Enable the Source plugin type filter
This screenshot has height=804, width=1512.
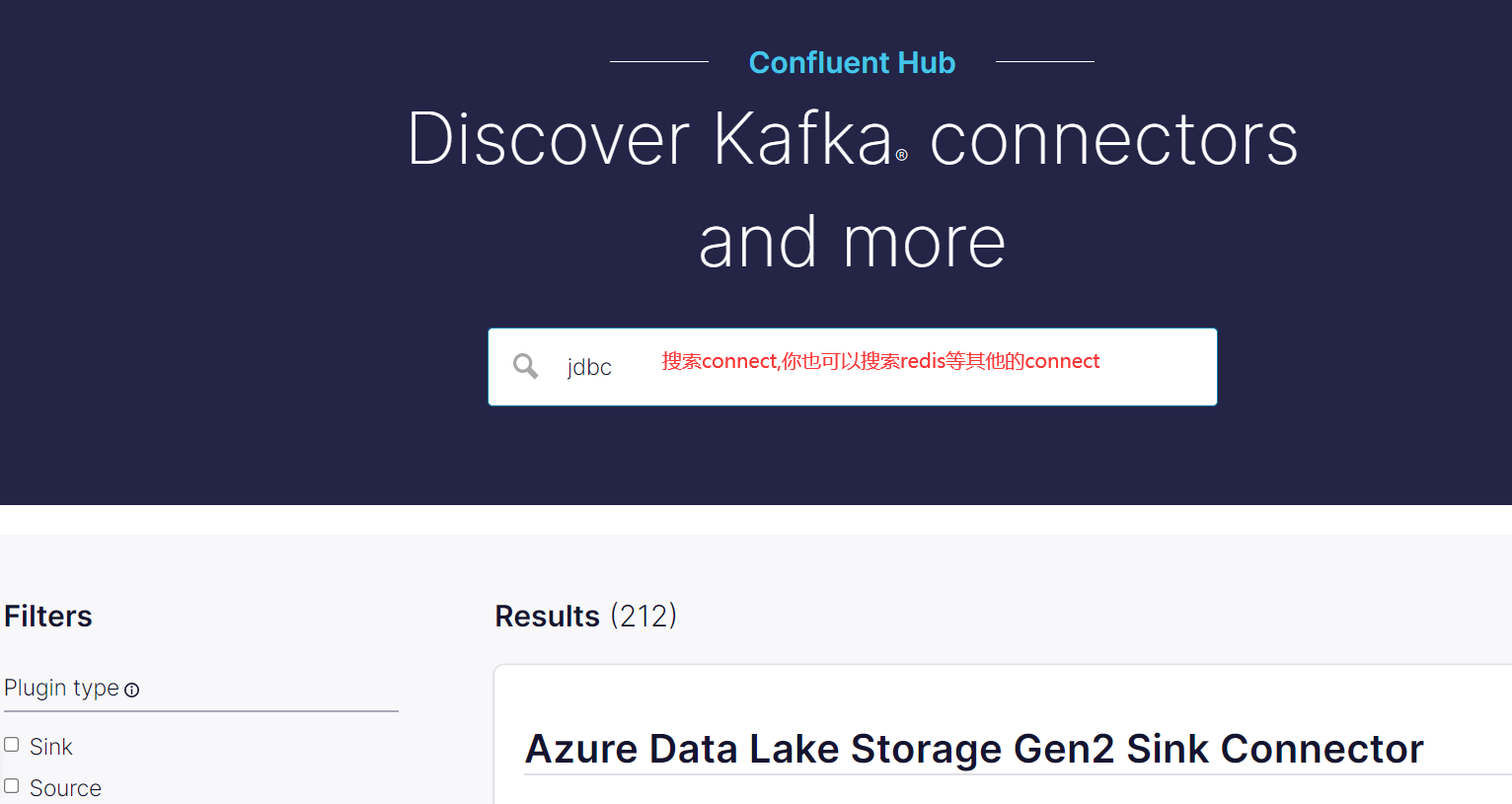click(x=11, y=785)
